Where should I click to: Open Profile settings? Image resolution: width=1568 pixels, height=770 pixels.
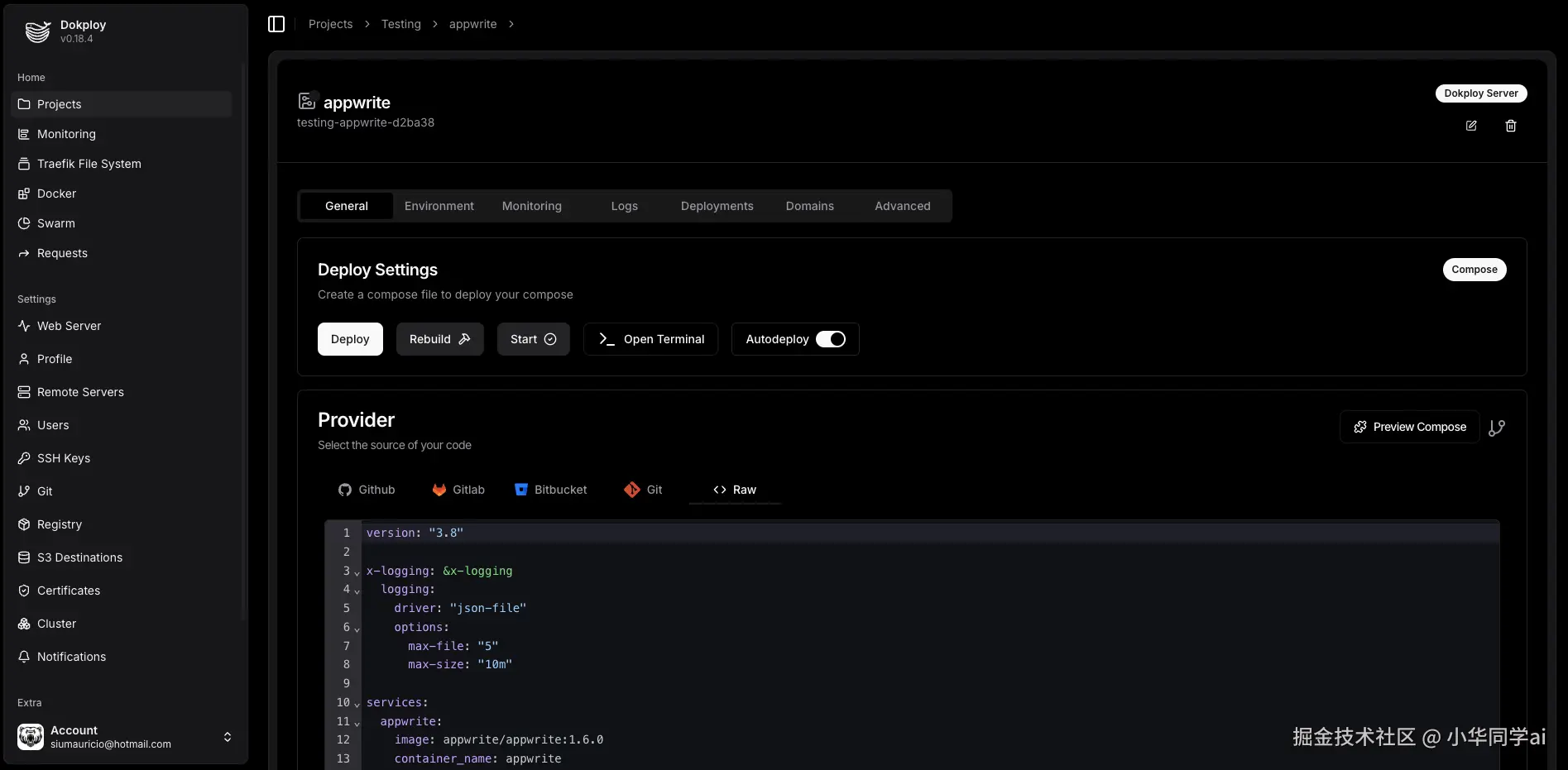122,359
